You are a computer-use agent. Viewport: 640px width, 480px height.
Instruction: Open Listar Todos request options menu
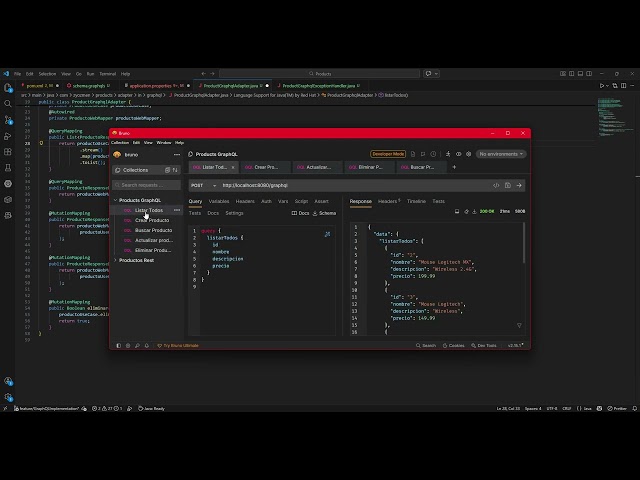pos(177,210)
